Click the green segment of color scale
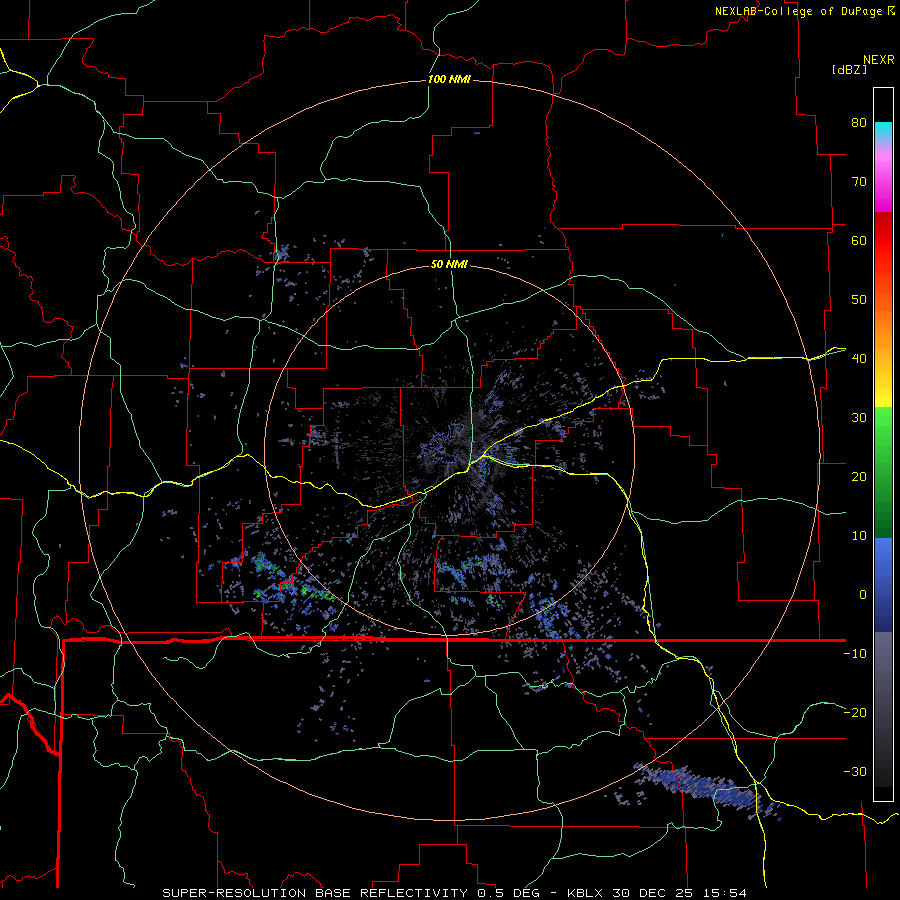 [x=883, y=471]
